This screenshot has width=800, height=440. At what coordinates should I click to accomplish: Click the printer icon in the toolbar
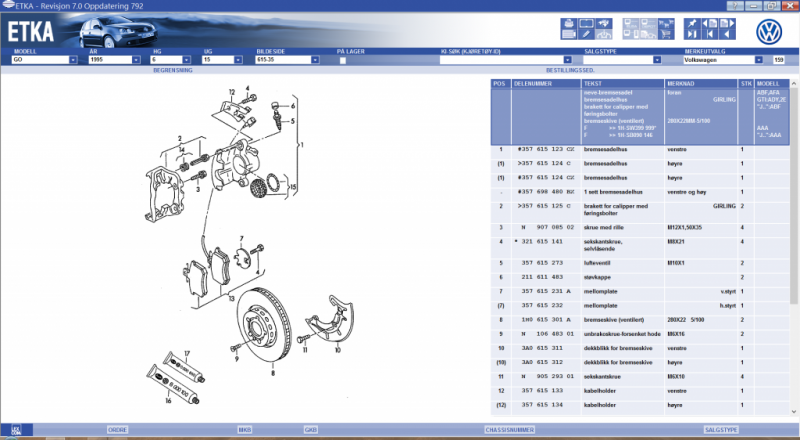pyautogui.click(x=567, y=22)
